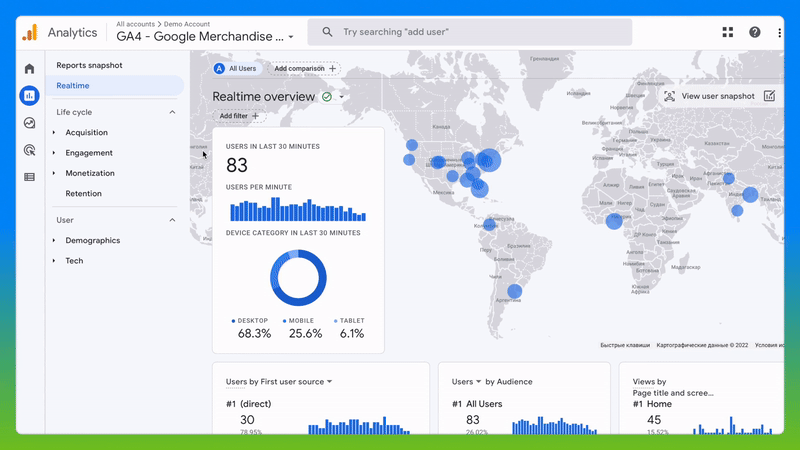Open the three-dot more options menu
The image size is (800, 450).
(x=779, y=33)
